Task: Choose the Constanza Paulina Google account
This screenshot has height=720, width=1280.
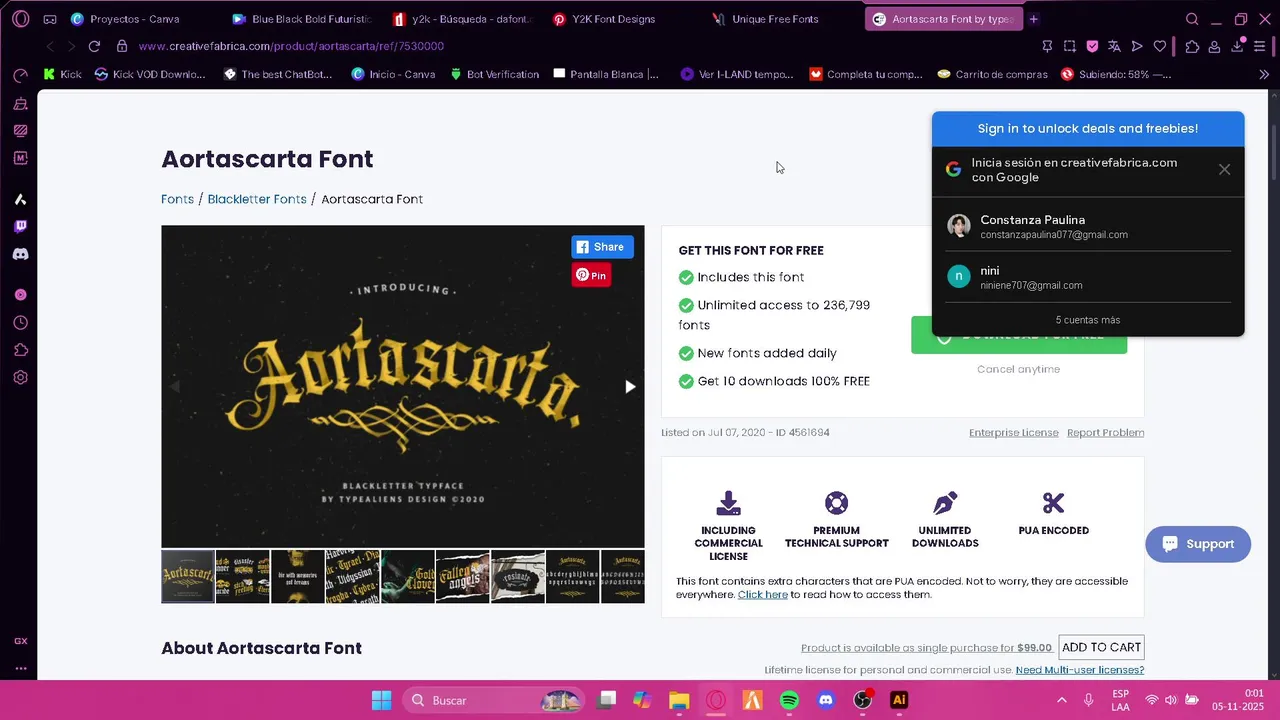Action: 1088,227
